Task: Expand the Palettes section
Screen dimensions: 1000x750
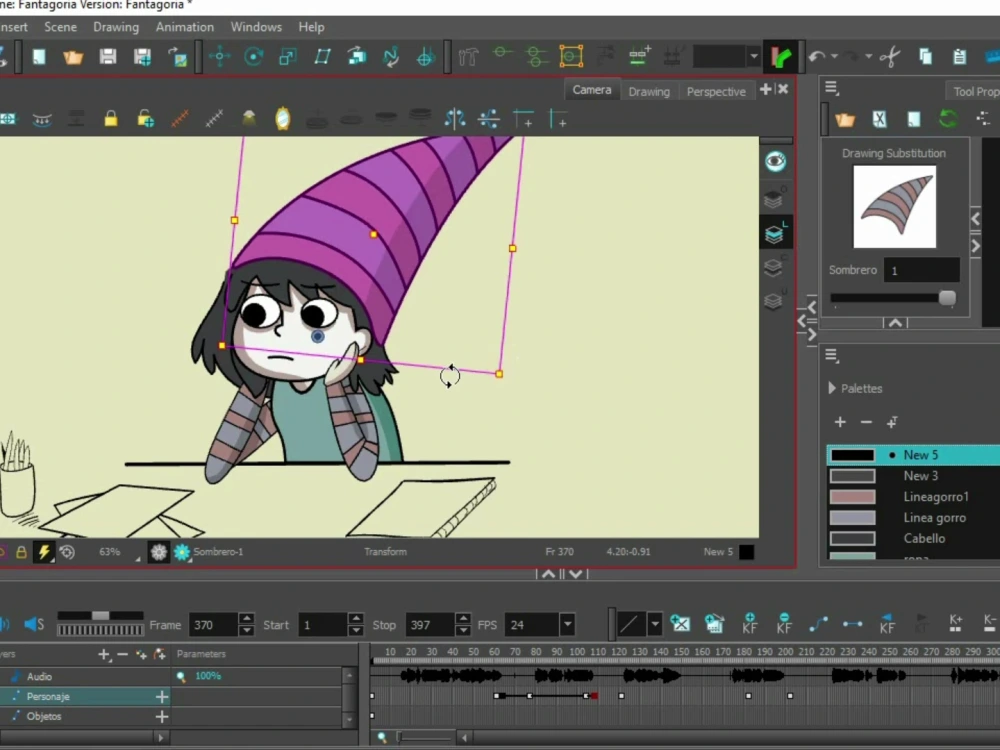Action: tap(831, 389)
